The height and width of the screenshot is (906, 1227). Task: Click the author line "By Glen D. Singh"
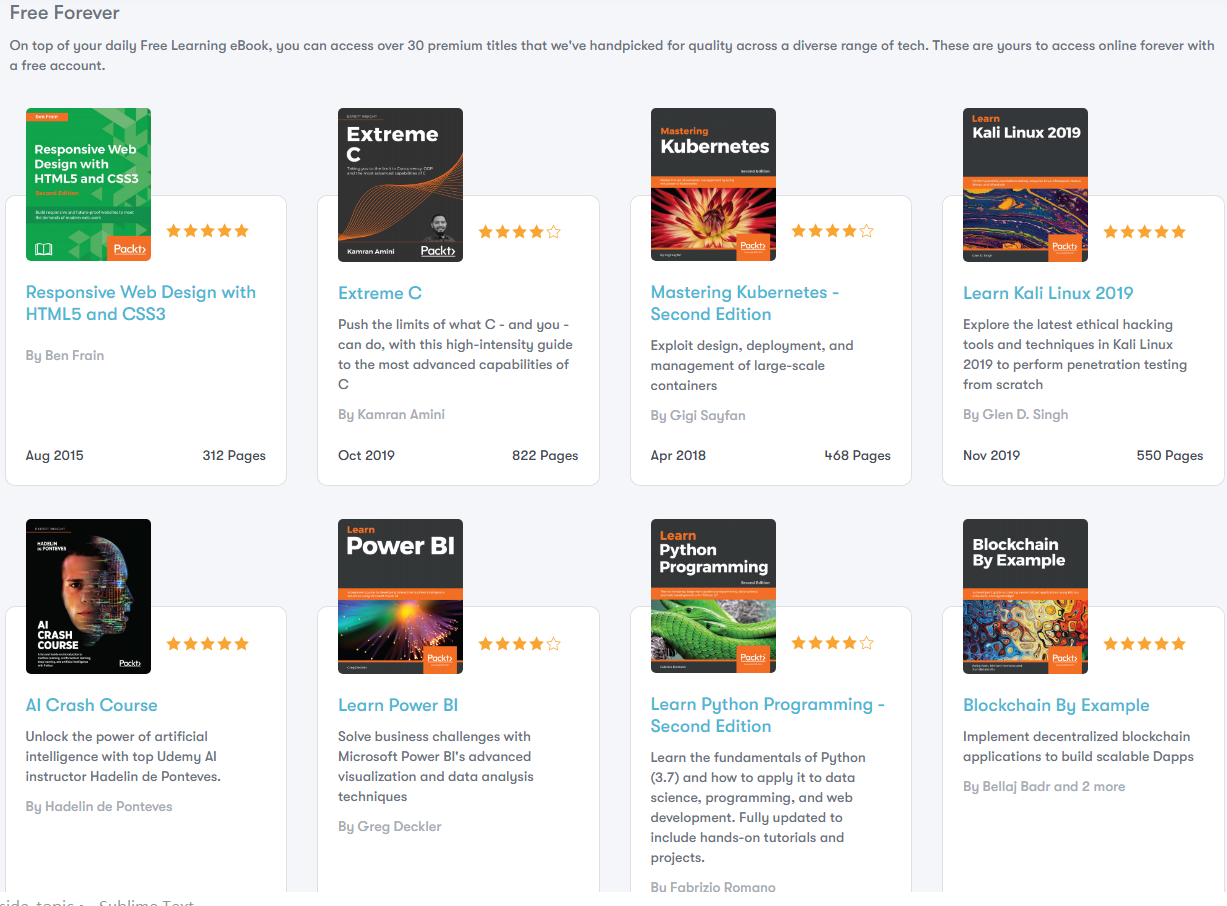[1016, 414]
